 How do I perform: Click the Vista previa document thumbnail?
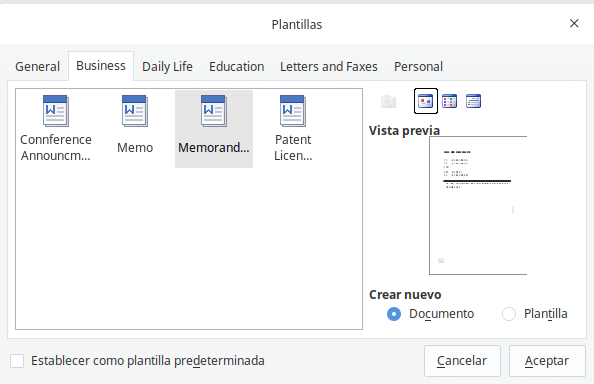478,205
